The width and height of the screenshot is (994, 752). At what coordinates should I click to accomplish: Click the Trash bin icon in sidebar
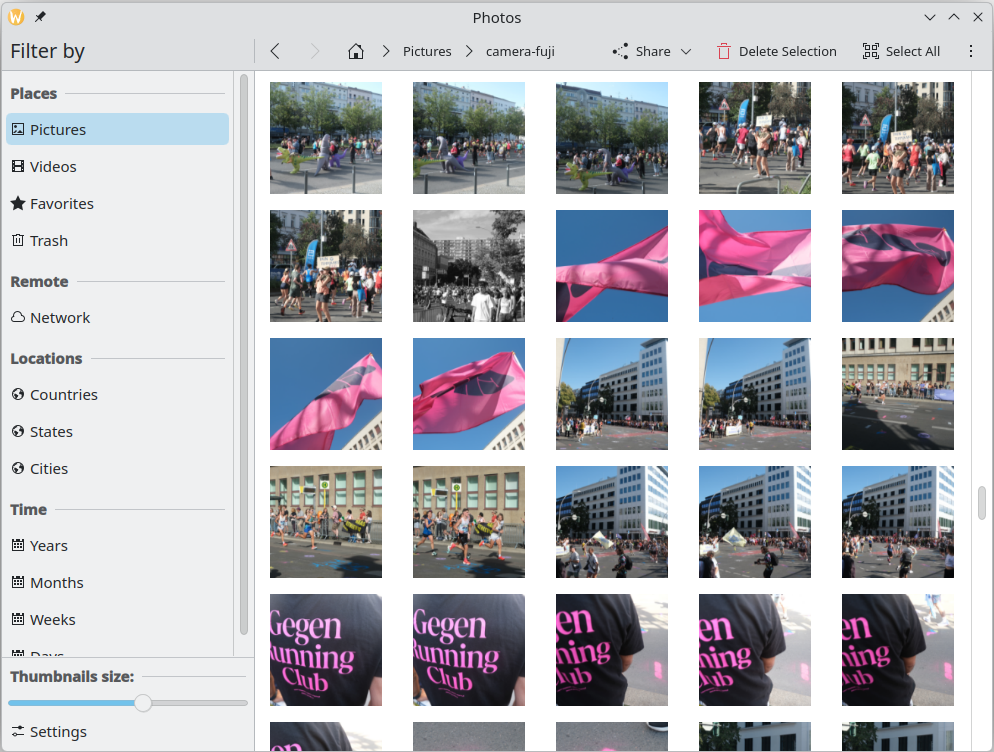pyautogui.click(x=18, y=240)
